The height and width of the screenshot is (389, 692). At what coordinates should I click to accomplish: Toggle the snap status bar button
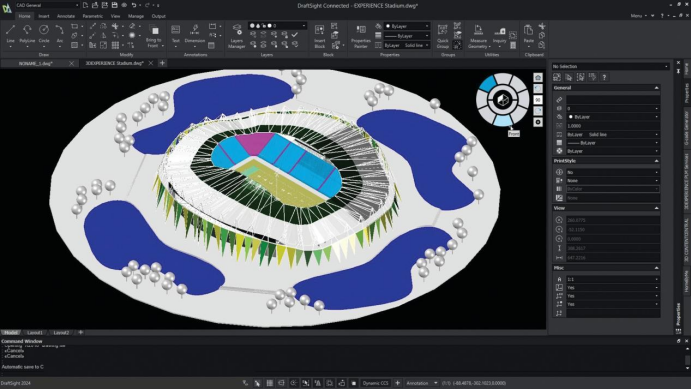point(257,383)
